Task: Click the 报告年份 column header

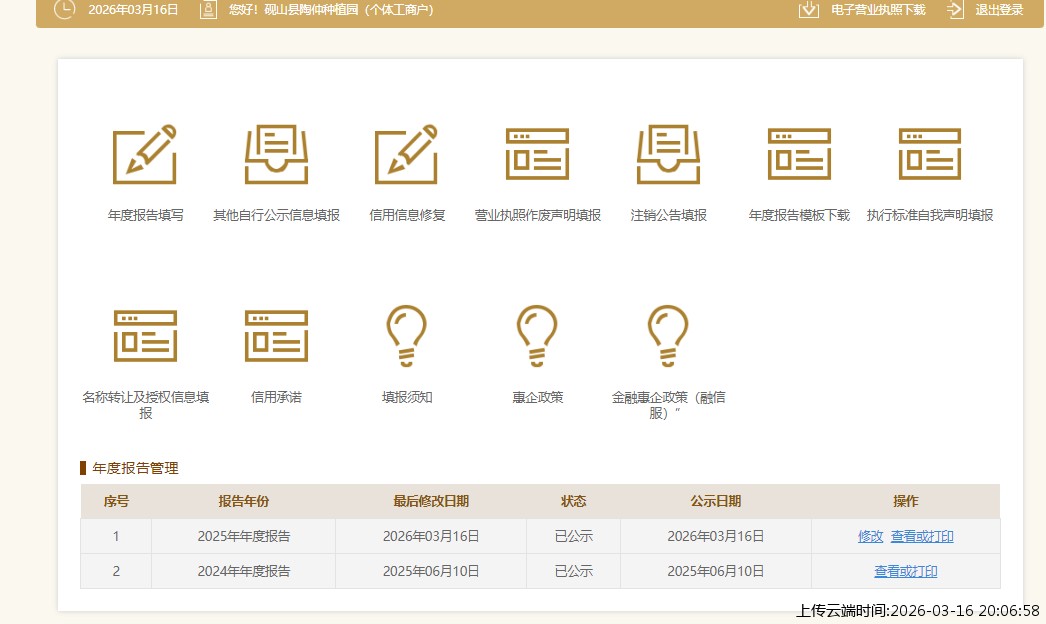Action: pos(243,501)
